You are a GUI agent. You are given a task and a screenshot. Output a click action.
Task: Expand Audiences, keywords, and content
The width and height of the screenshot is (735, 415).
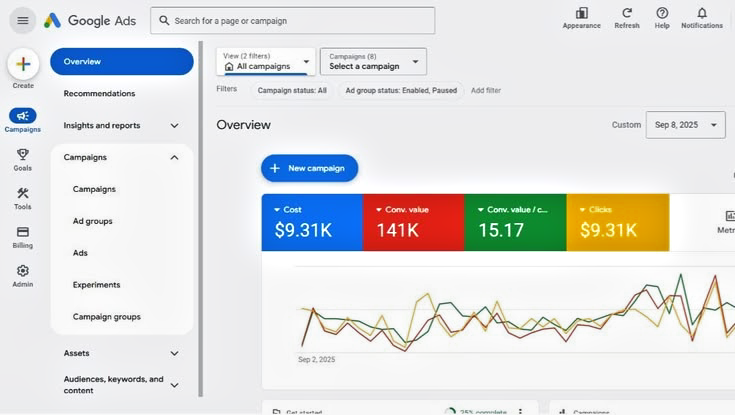click(174, 385)
